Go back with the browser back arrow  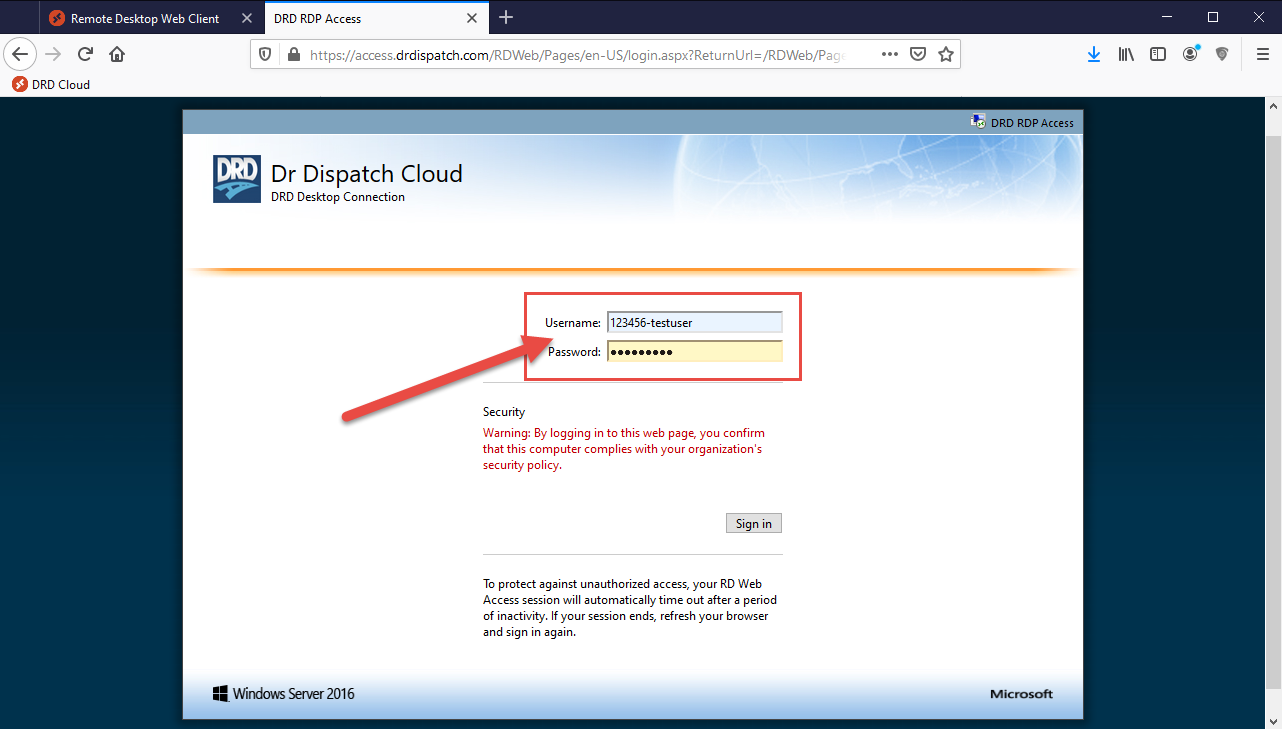point(20,54)
